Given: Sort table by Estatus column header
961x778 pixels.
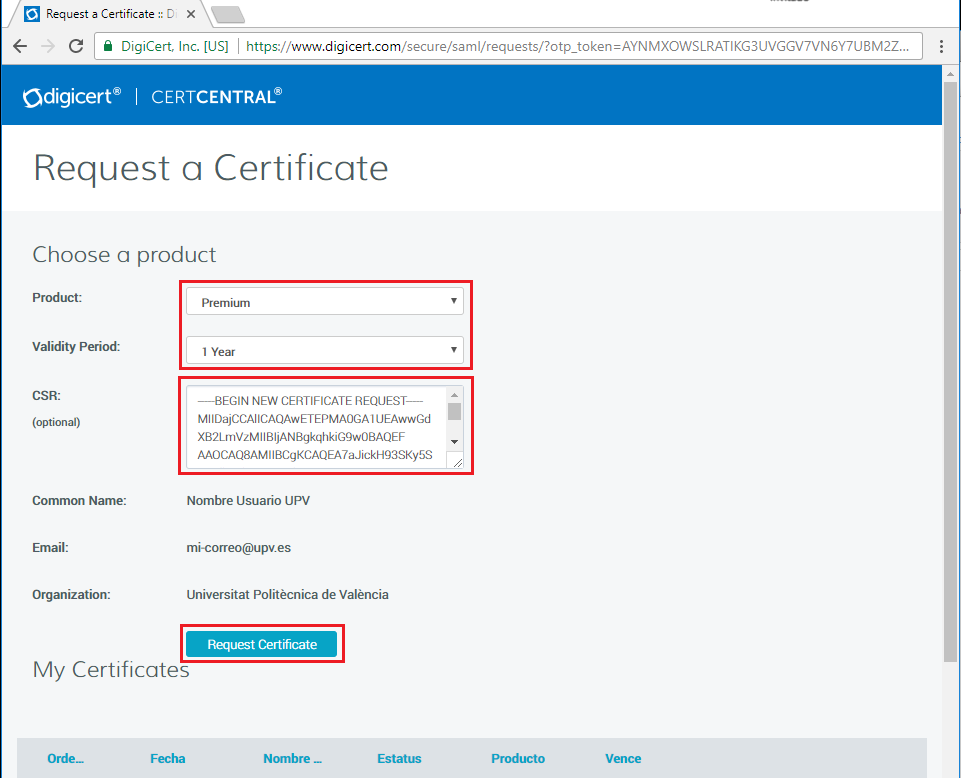Looking at the screenshot, I should [399, 759].
